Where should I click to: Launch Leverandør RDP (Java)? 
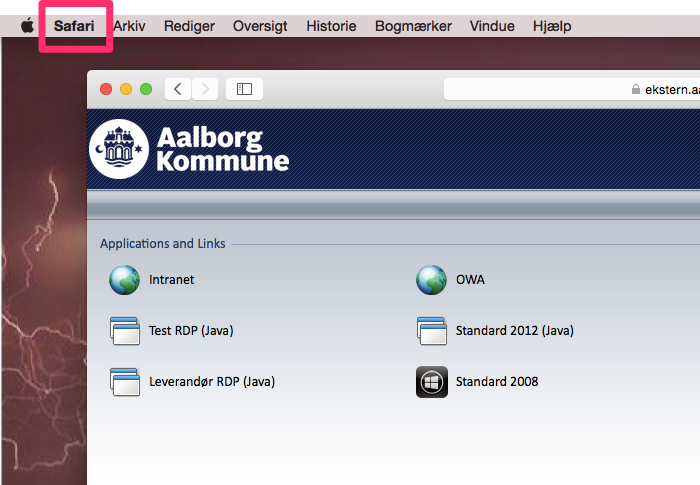coord(212,381)
